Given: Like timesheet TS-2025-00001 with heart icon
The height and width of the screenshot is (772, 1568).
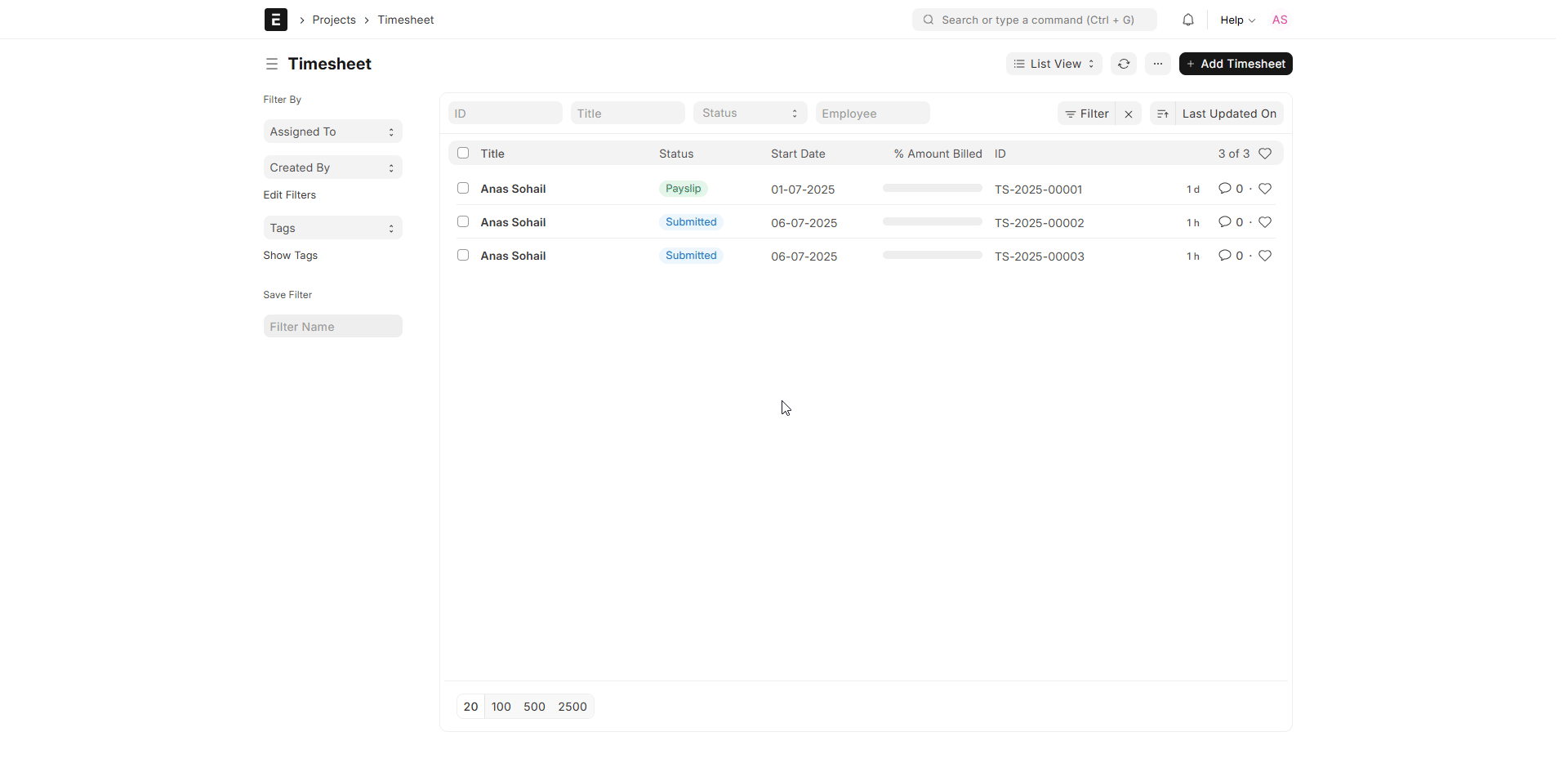Looking at the screenshot, I should 1264,189.
